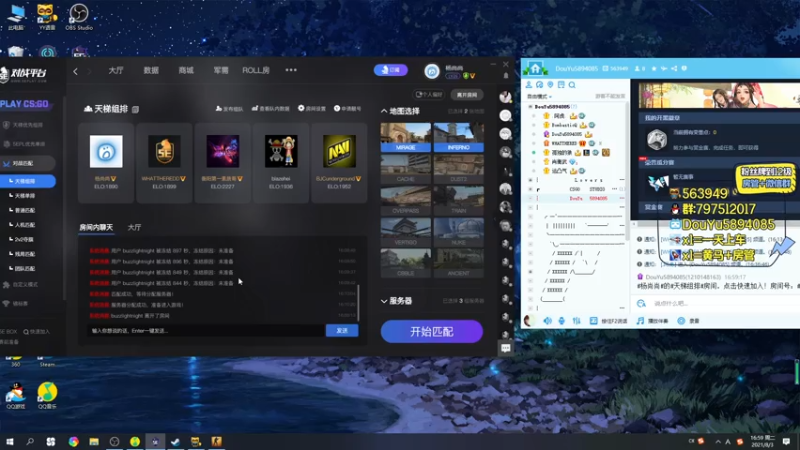Collapse the 地图选择 map section

click(x=384, y=111)
